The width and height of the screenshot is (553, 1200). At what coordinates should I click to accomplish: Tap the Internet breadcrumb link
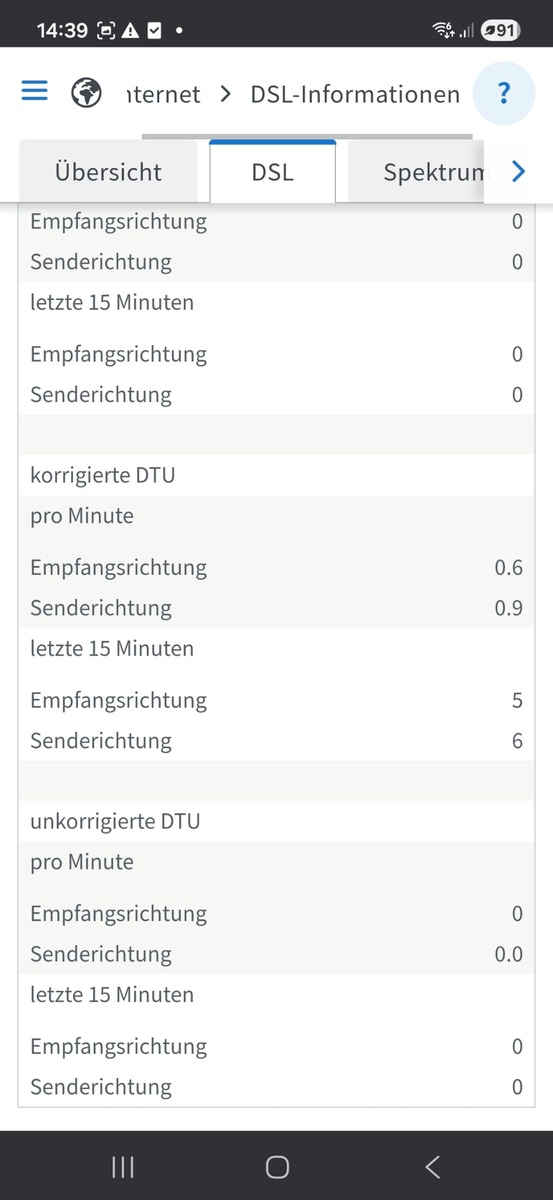tap(164, 95)
